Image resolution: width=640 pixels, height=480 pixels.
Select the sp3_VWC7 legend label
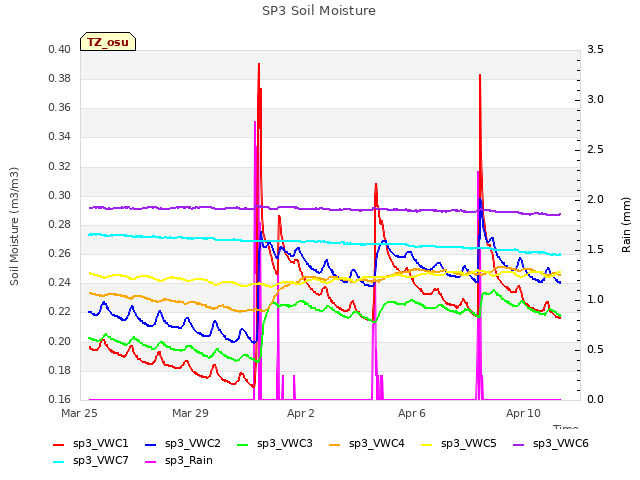click(101, 461)
